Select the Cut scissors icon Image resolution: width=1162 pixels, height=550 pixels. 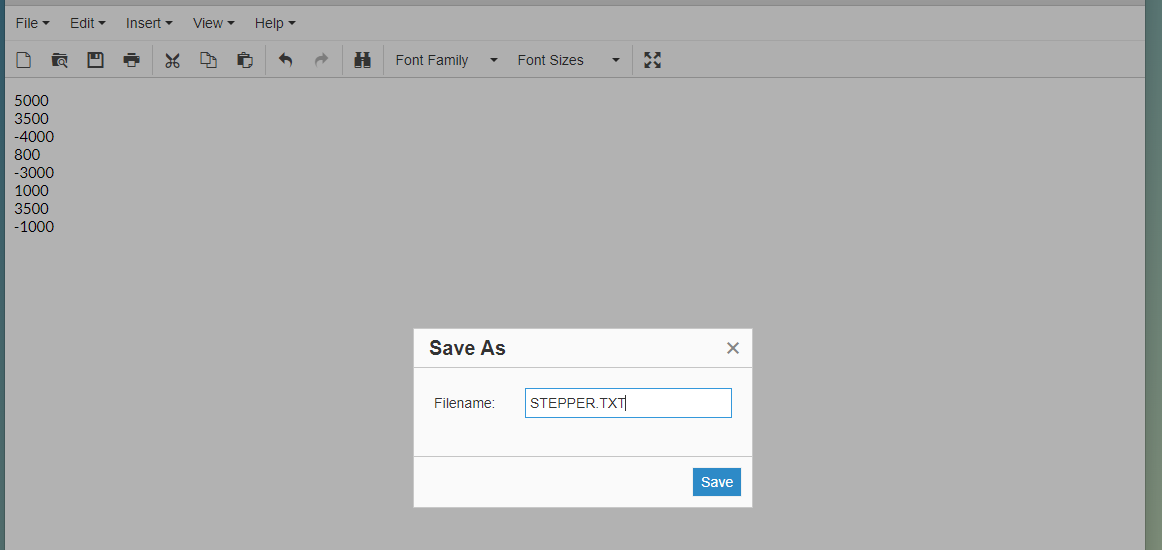172,60
